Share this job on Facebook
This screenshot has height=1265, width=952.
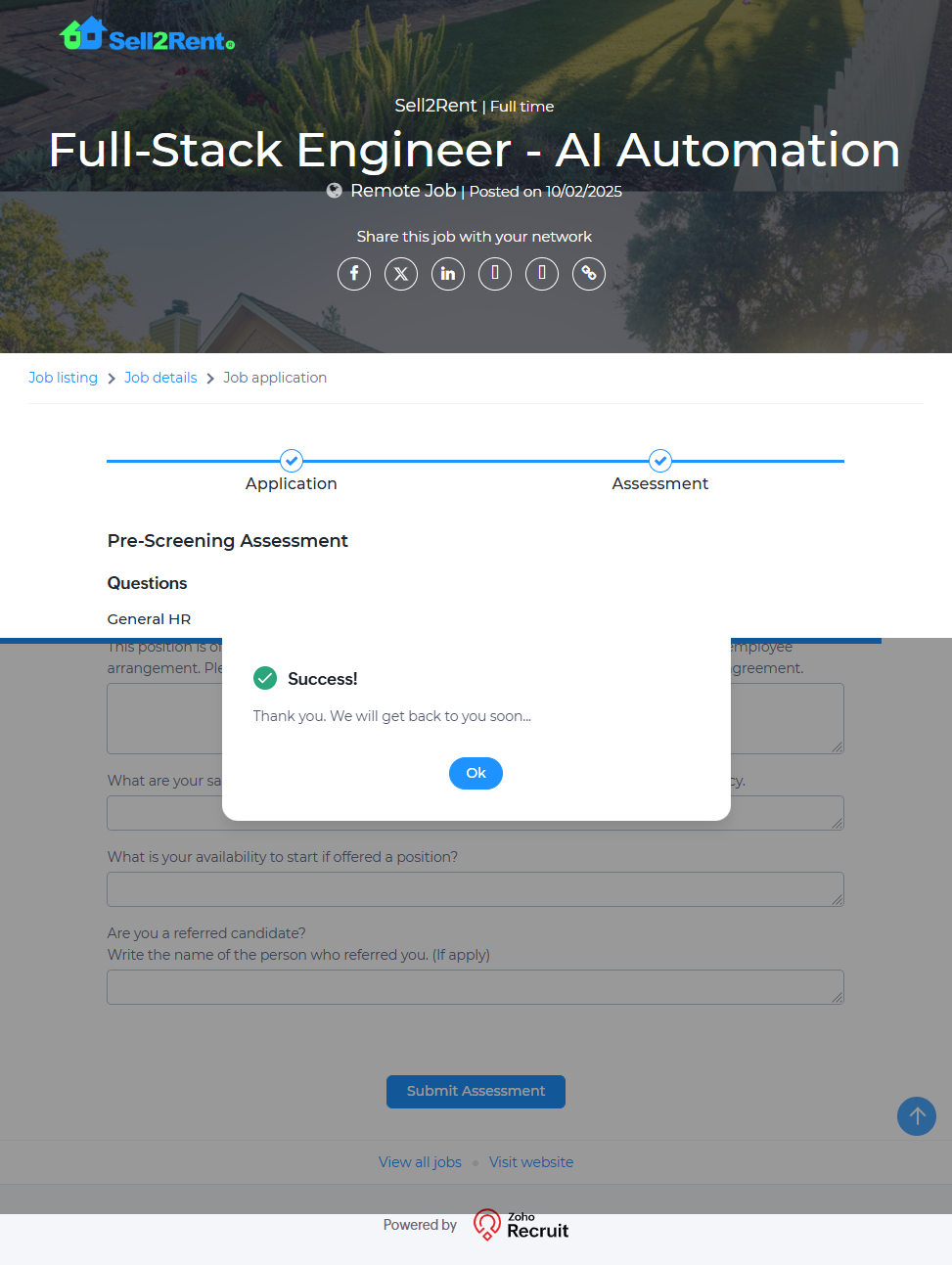[x=354, y=274]
